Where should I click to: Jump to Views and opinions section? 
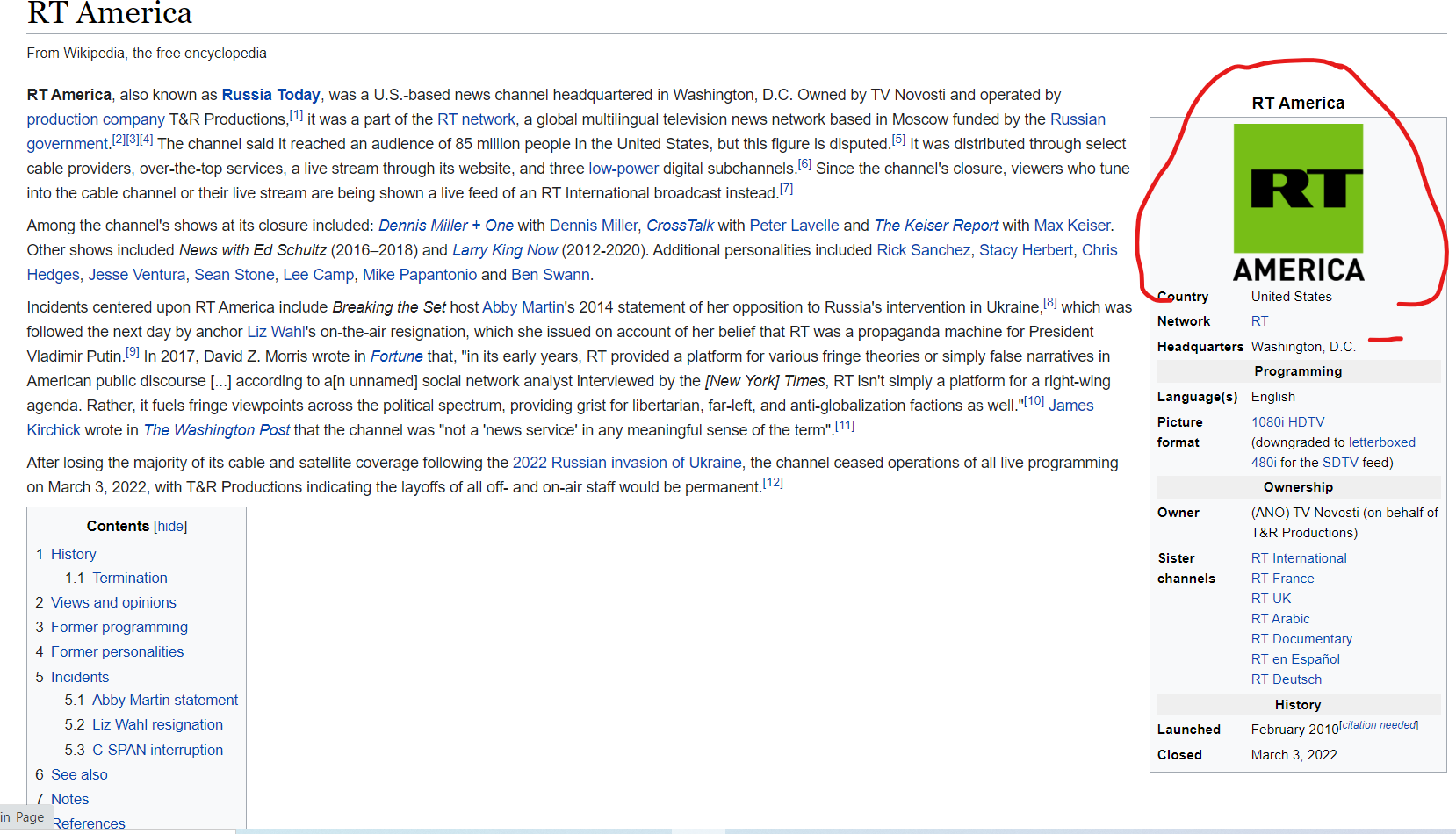[113, 602]
